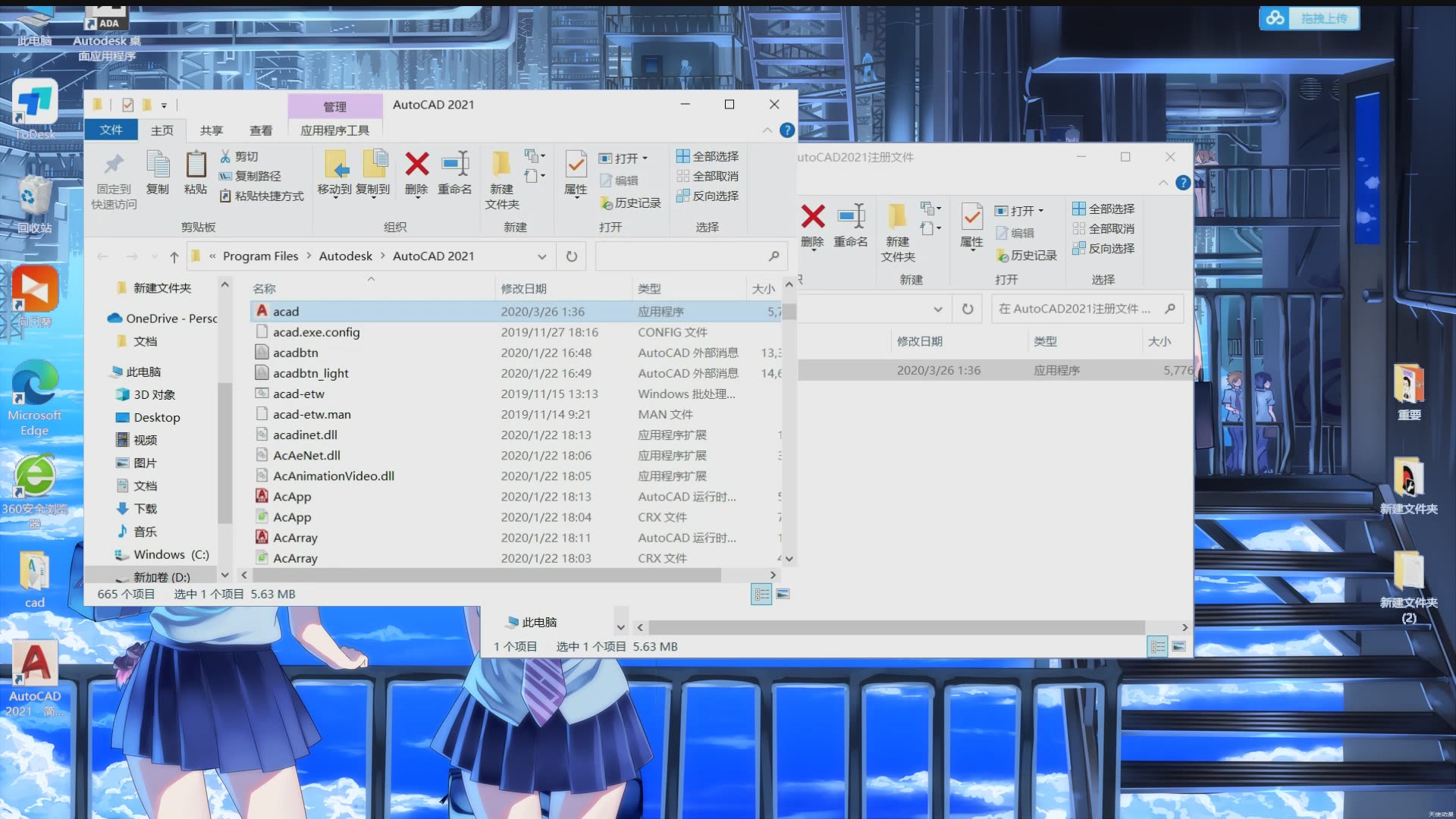Click Edit (编辑) in AutoCAD 2021 ribbon
Image resolution: width=1456 pixels, height=819 pixels.
coord(619,180)
